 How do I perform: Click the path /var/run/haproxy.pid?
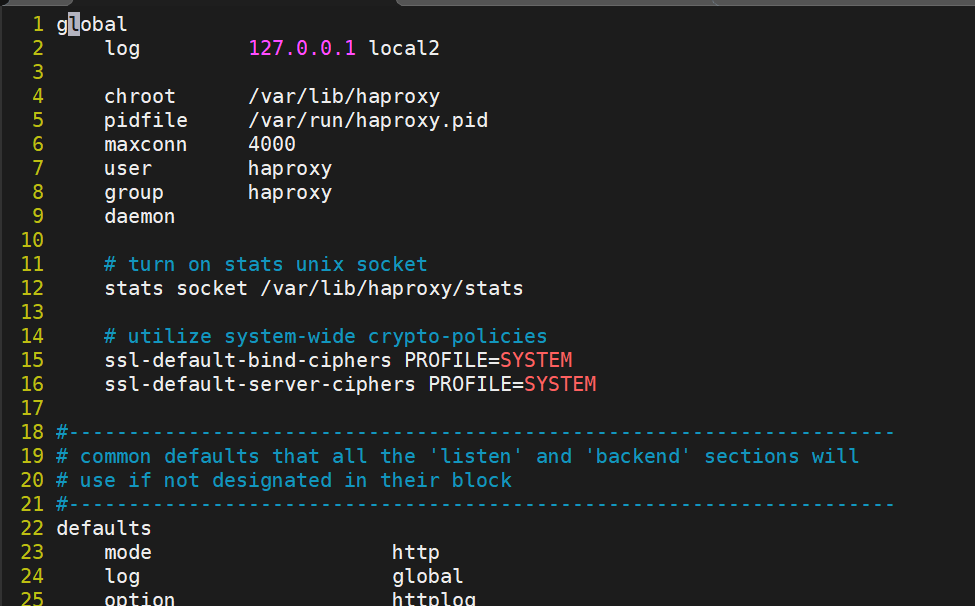click(x=368, y=120)
